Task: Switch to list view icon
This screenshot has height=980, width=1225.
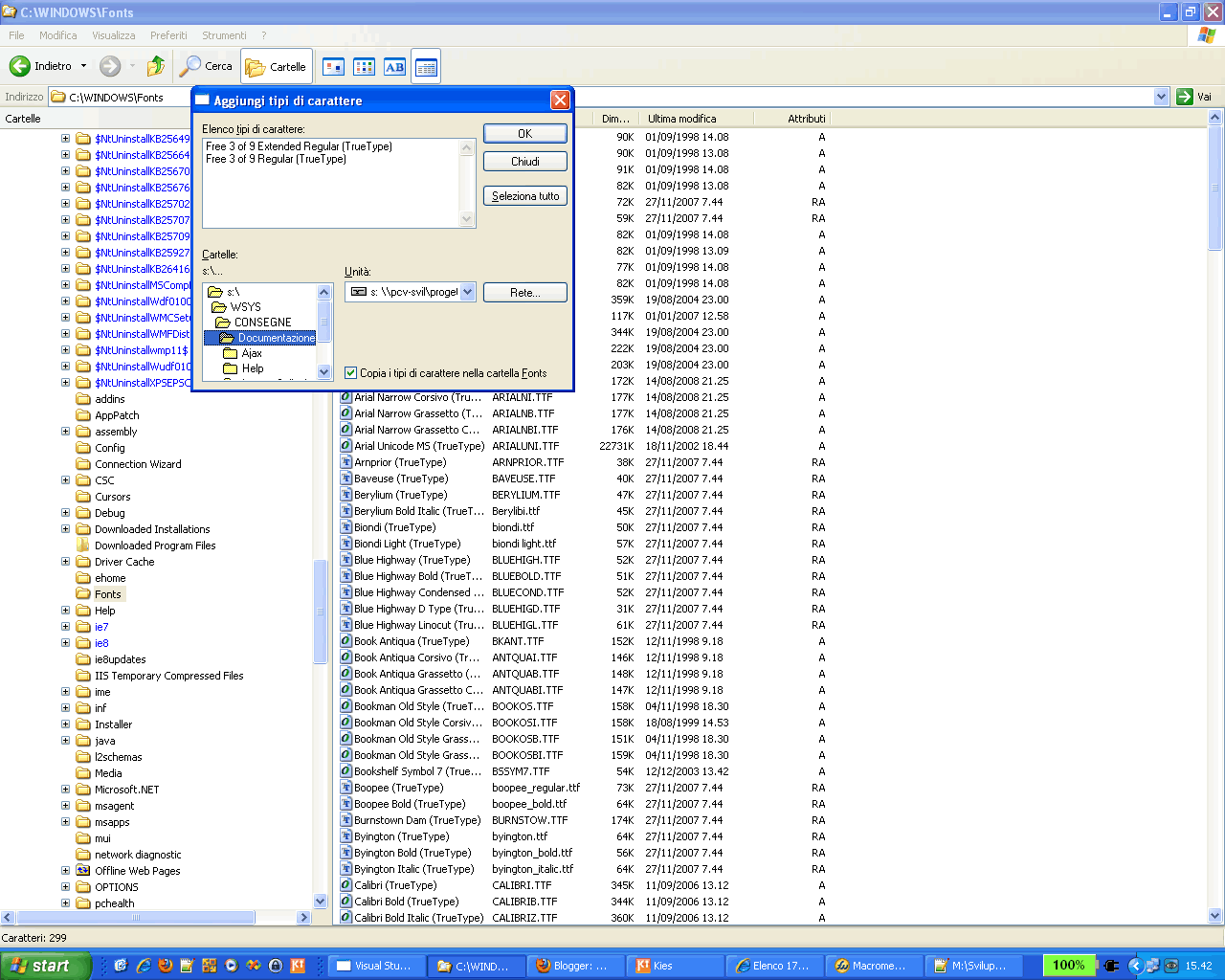Action: (x=364, y=66)
